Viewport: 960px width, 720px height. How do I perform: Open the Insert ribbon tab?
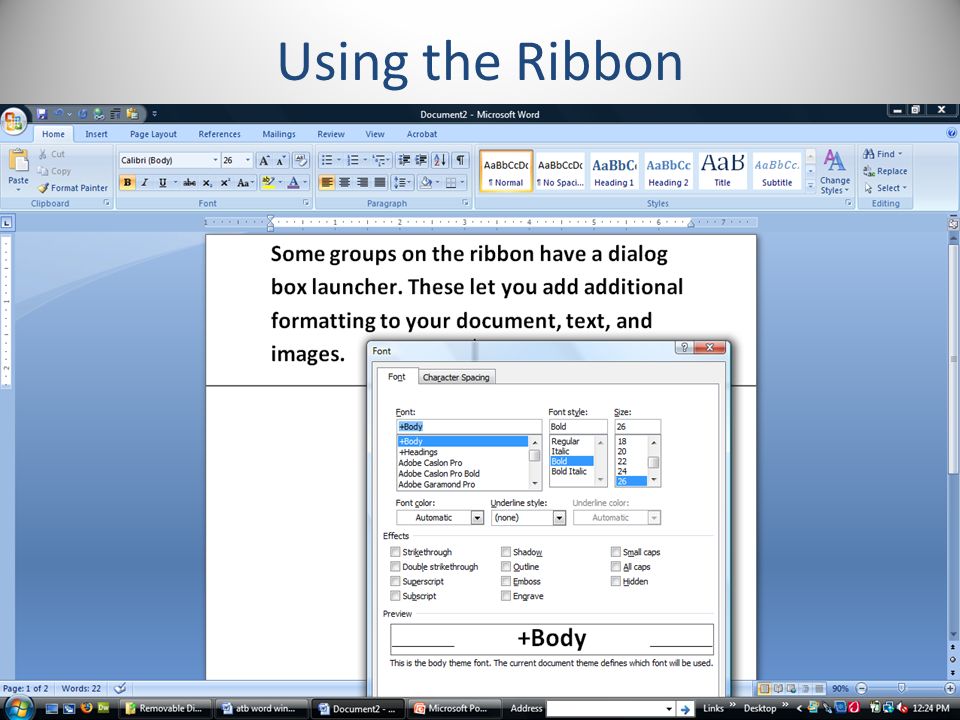click(x=96, y=134)
